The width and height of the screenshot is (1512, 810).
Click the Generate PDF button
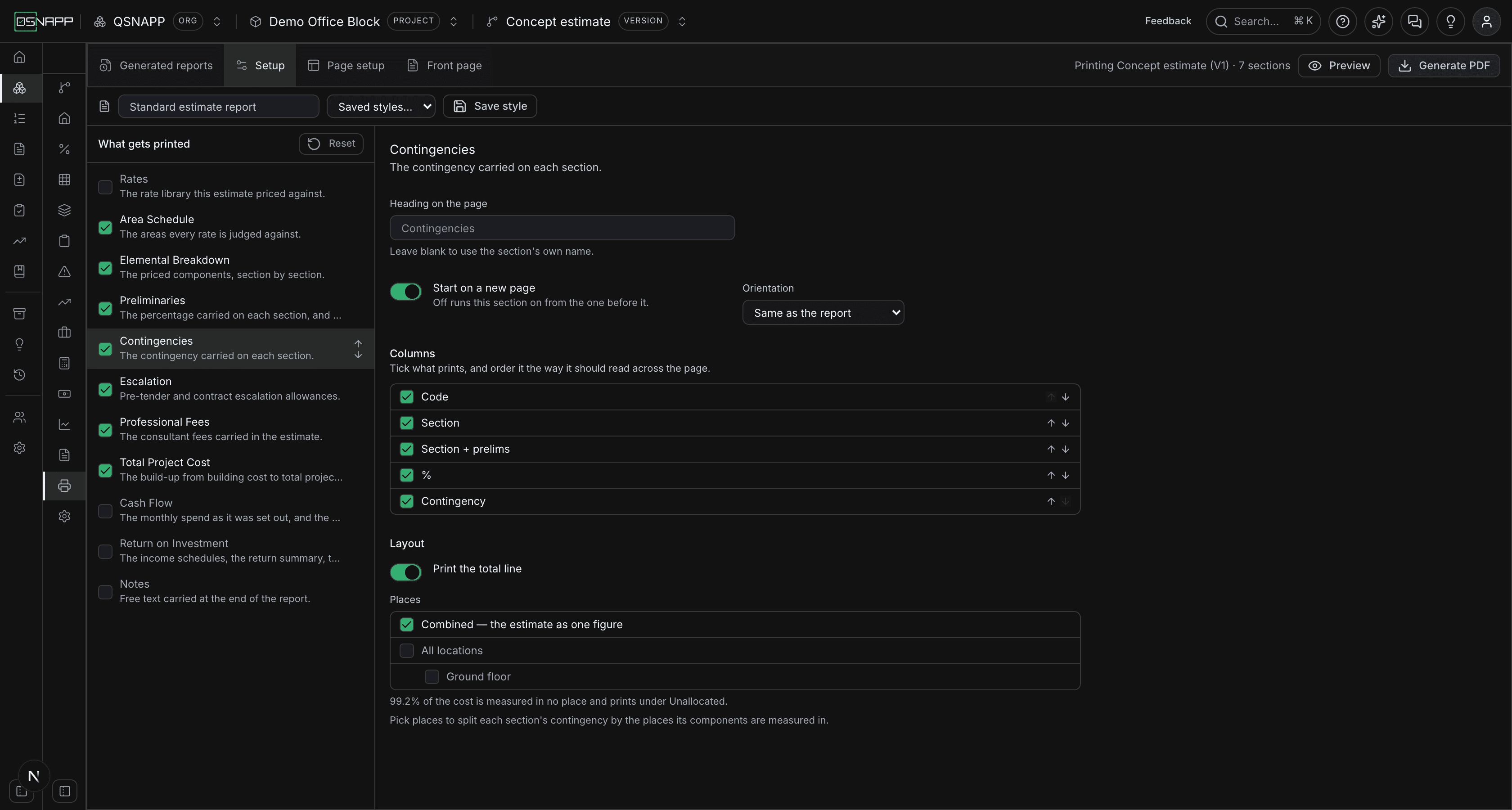(1444, 66)
